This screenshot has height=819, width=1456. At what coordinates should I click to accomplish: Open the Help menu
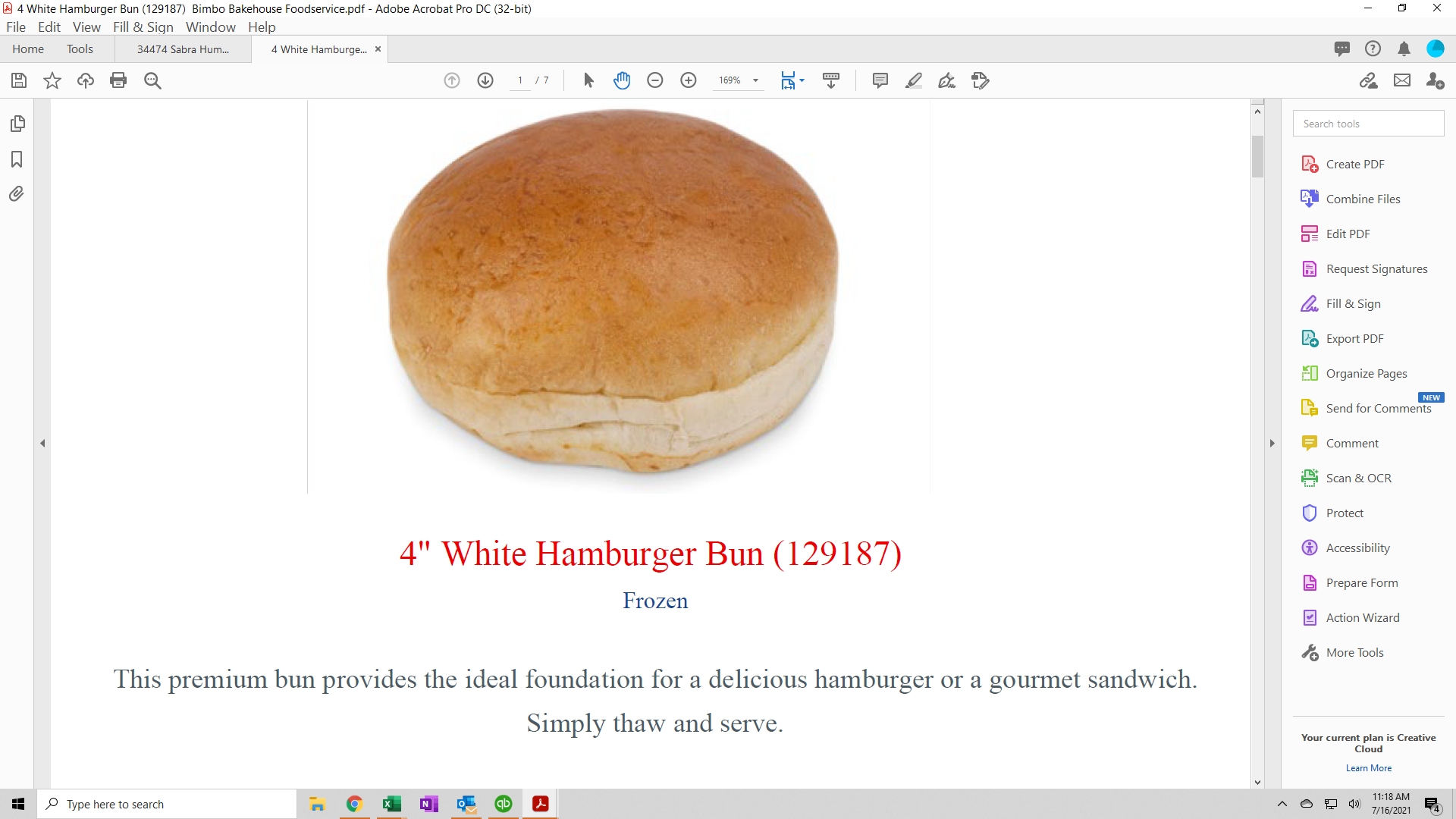pyautogui.click(x=262, y=27)
